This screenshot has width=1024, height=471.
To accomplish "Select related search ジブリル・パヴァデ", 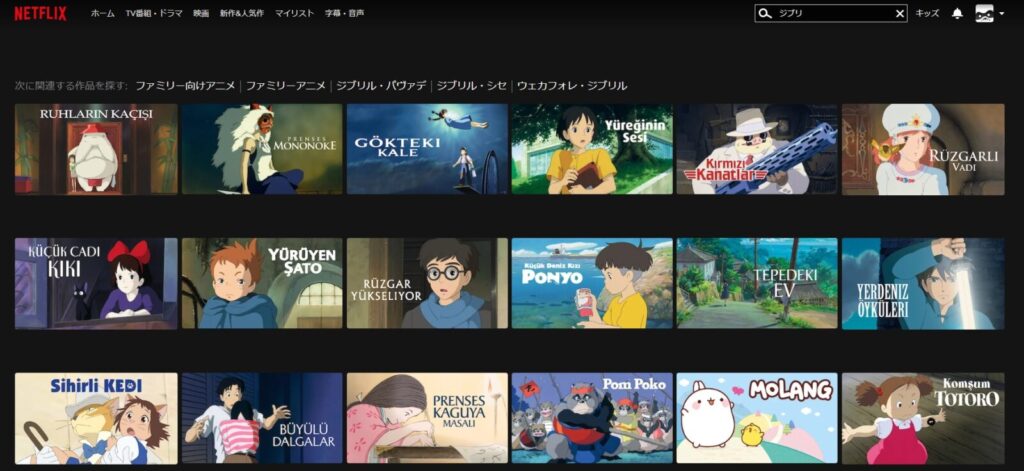I will click(381, 86).
